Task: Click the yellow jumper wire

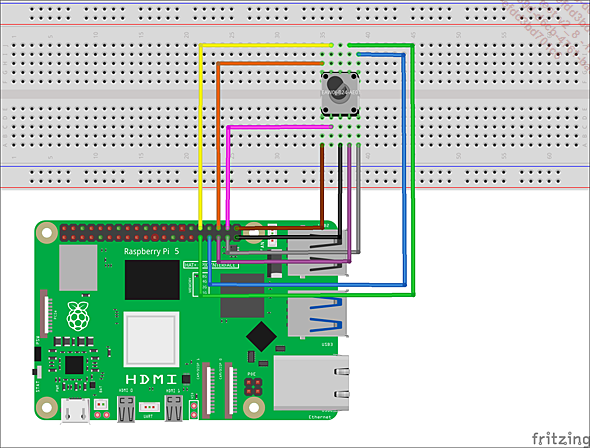Action: pyautogui.click(x=201, y=135)
